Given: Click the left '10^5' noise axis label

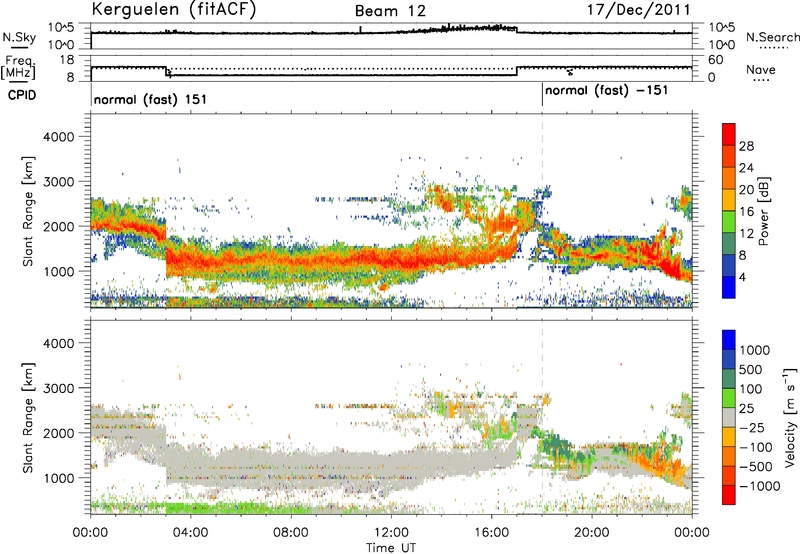Looking at the screenshot, I should [61, 28].
